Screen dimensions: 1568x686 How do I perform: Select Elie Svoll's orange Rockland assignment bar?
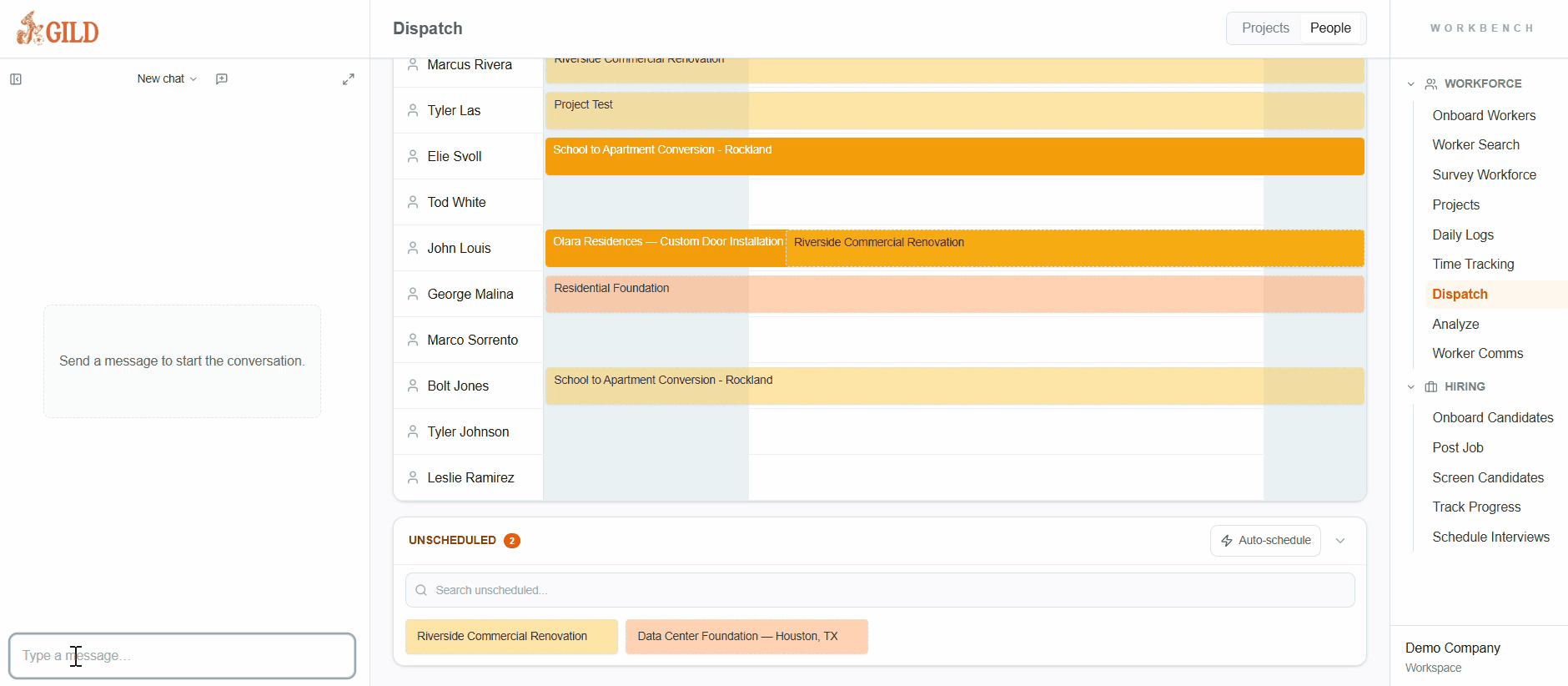pyautogui.click(x=954, y=157)
